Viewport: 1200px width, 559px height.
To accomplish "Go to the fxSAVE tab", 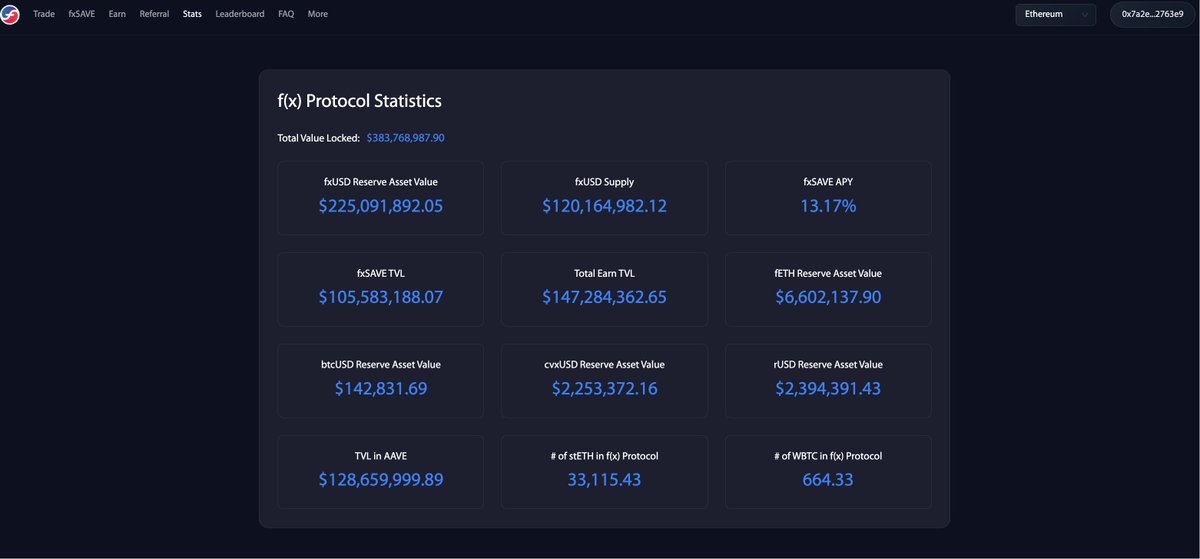I will [82, 15].
